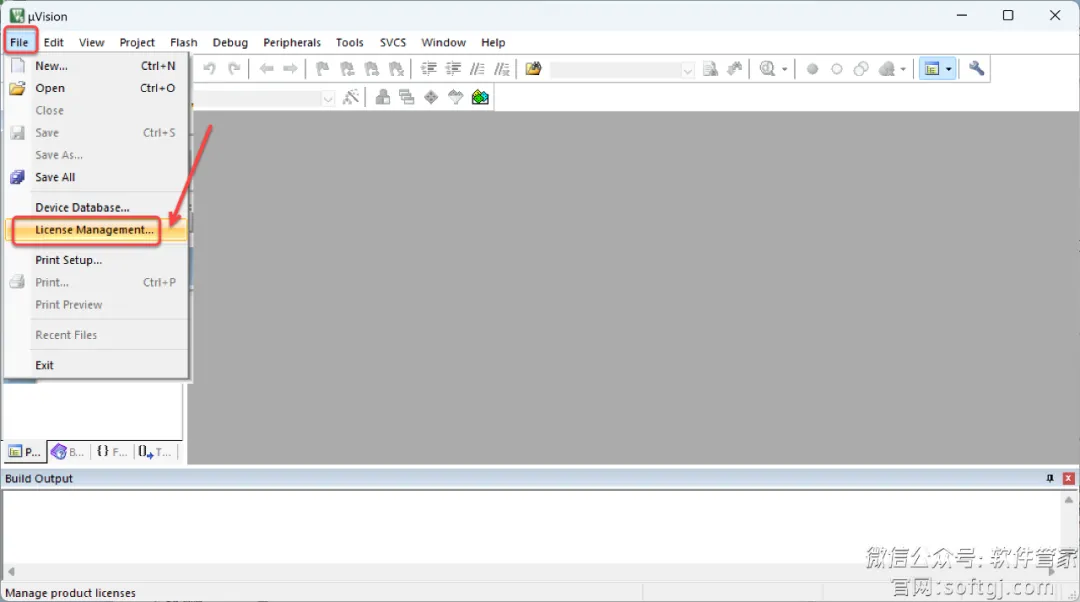This screenshot has height=602, width=1080.
Task: Open Configuration with the wrench icon
Action: pos(977,68)
